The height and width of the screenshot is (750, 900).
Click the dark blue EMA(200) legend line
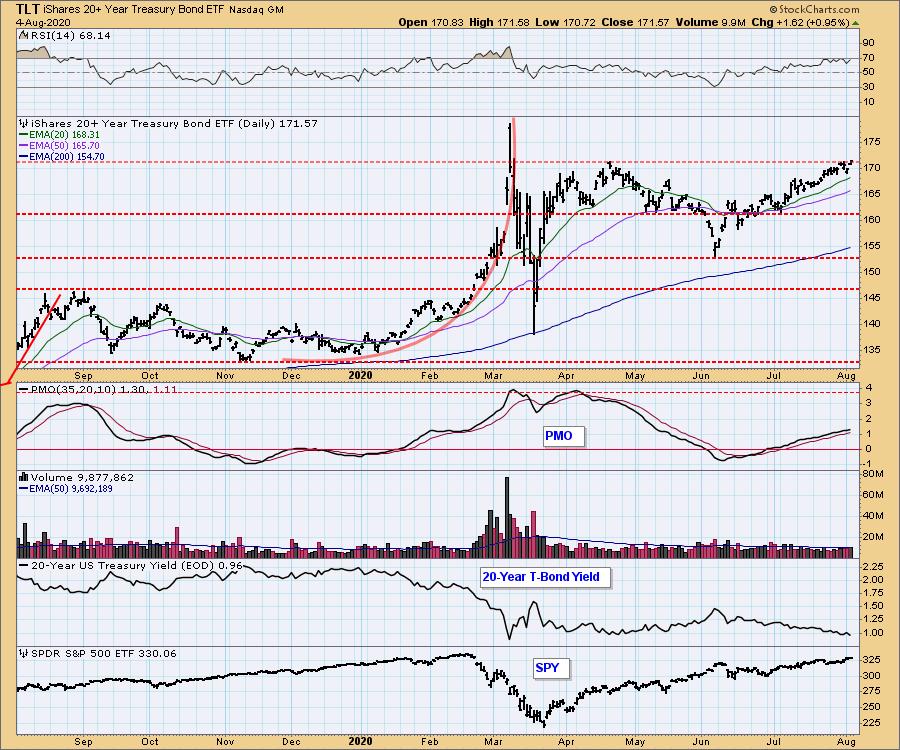24,157
